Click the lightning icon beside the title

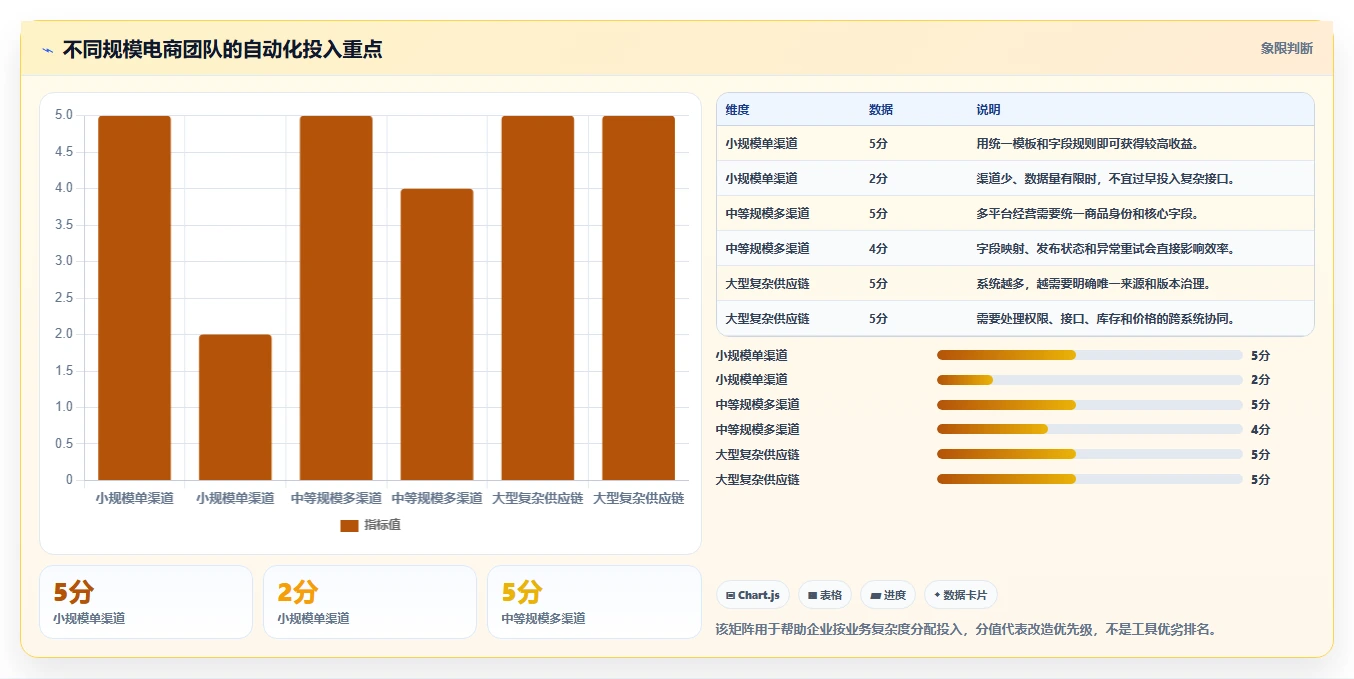click(x=47, y=50)
